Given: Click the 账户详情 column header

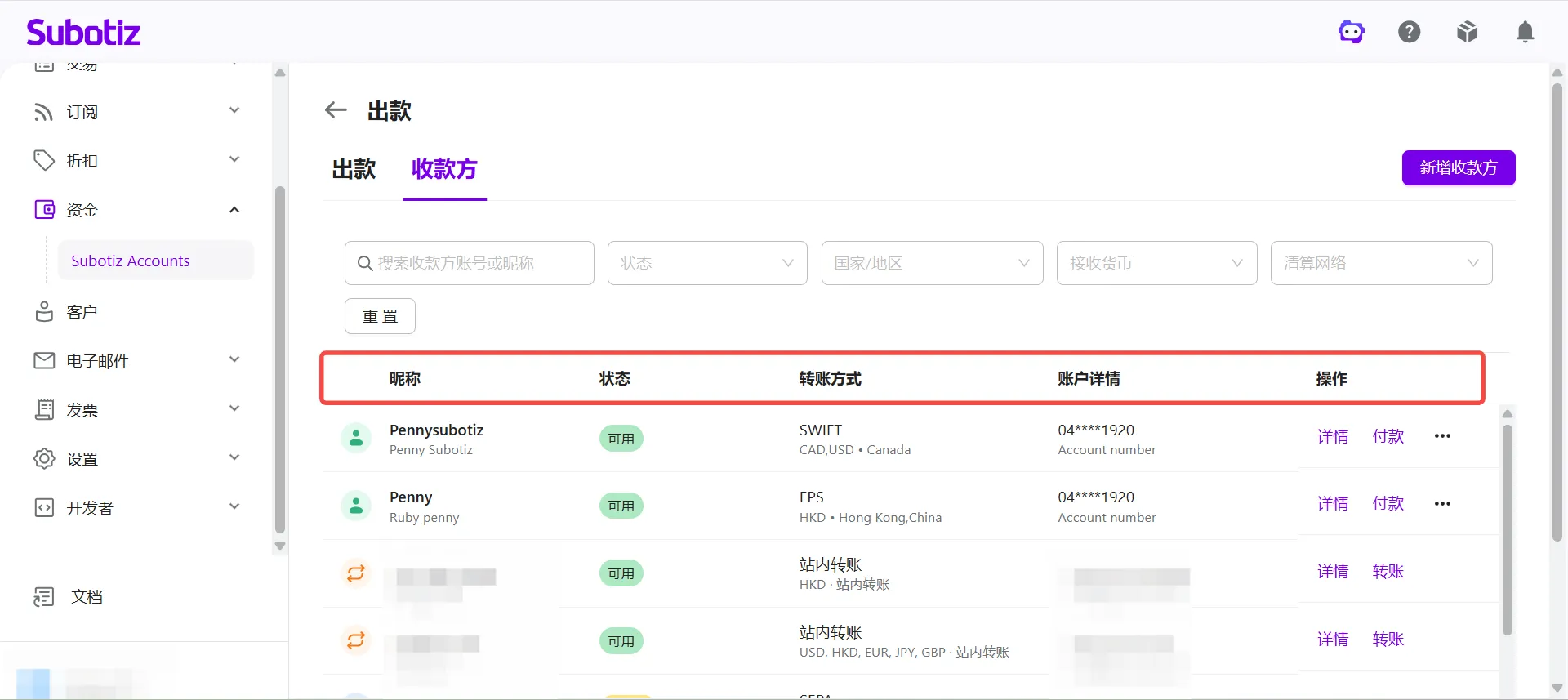Looking at the screenshot, I should point(1089,378).
